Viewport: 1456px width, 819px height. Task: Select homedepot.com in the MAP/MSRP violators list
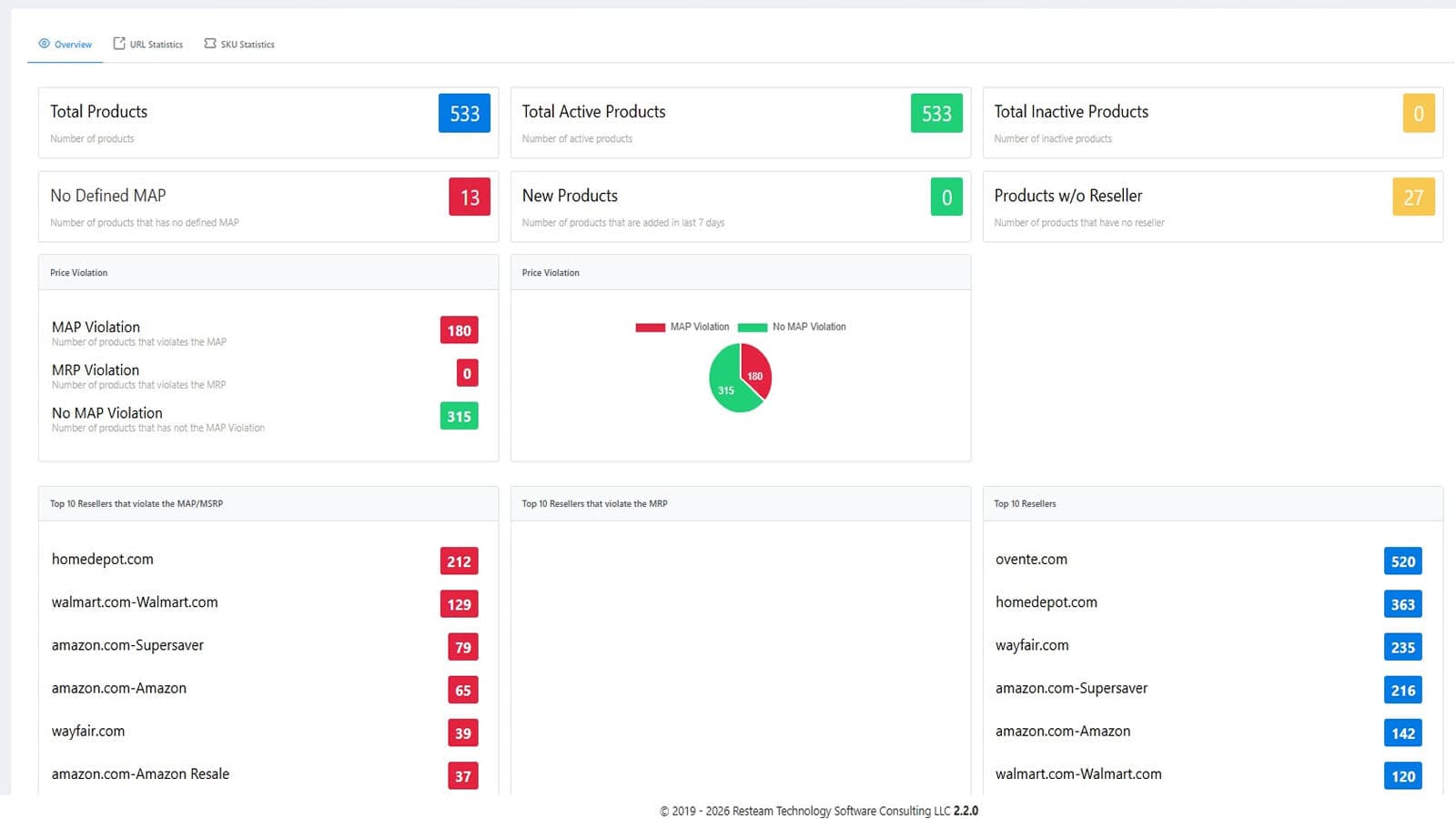click(x=103, y=559)
